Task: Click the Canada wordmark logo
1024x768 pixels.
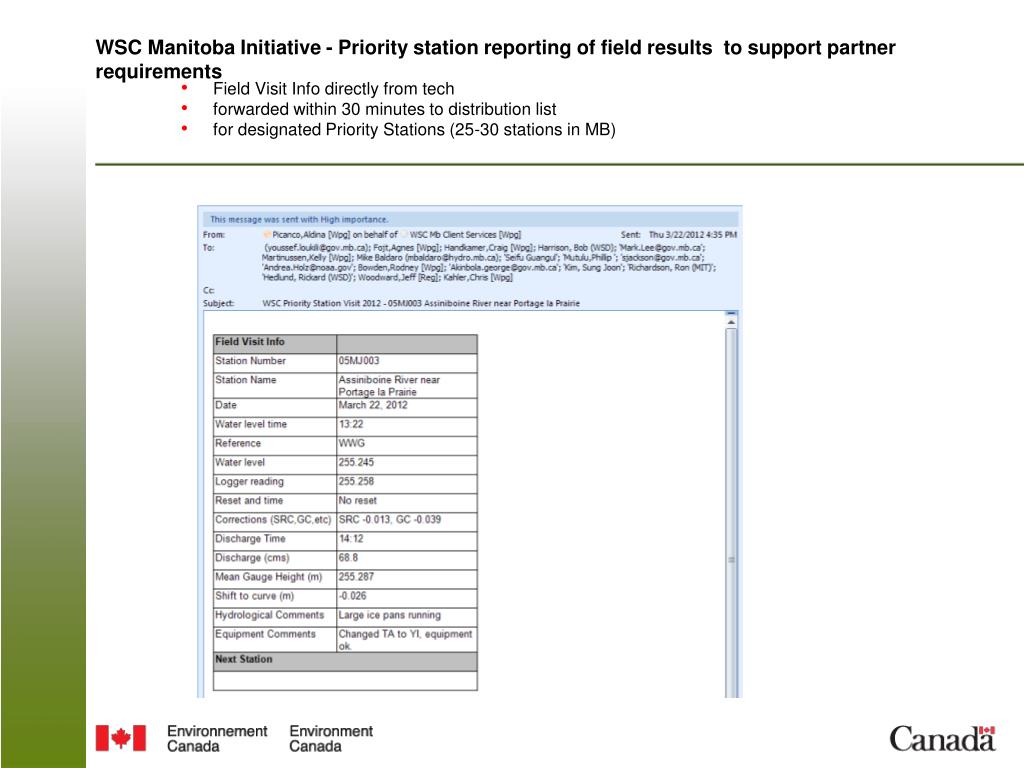Action: pyautogui.click(x=942, y=739)
